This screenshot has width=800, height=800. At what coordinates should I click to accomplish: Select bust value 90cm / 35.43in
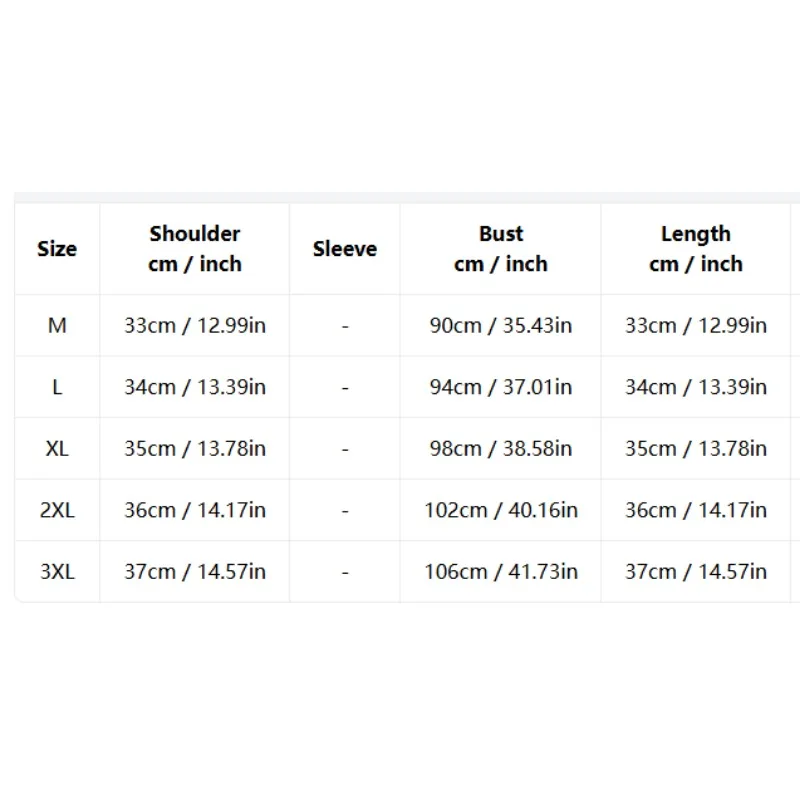[501, 326]
